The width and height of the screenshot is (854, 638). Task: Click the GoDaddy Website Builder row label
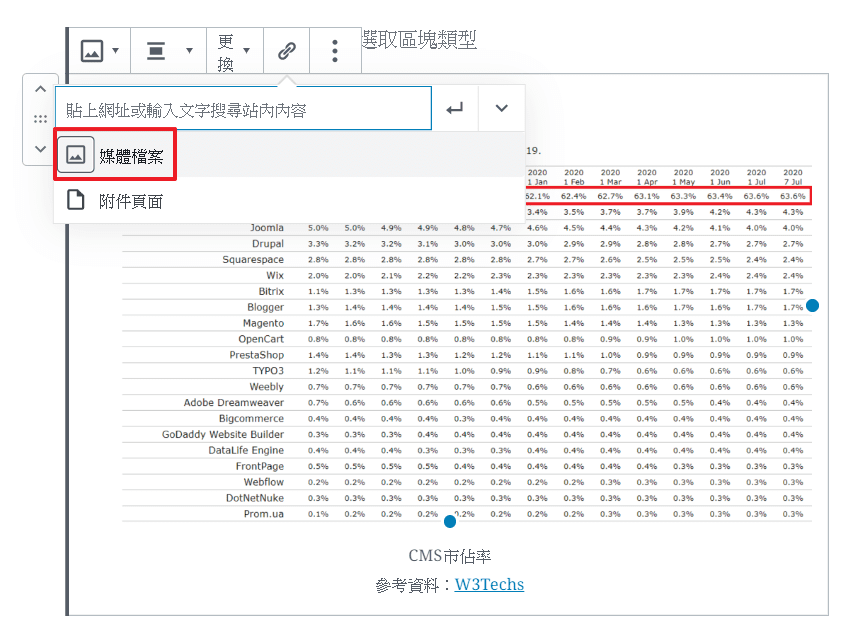[223, 434]
